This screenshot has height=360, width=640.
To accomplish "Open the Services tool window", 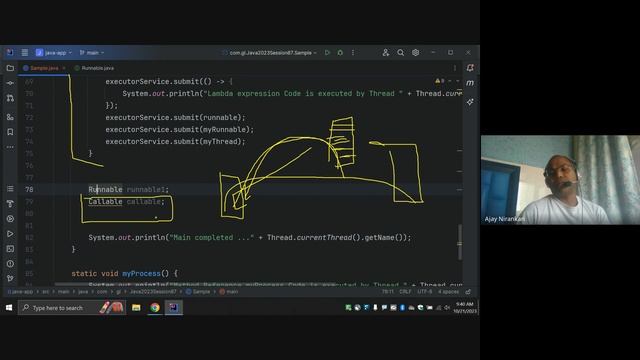I will click(10, 219).
